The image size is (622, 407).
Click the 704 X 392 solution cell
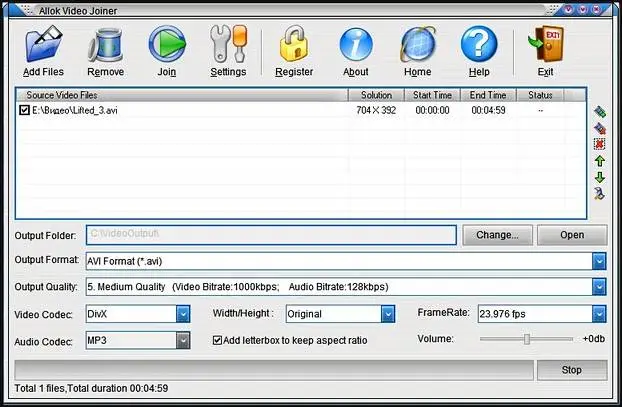pyautogui.click(x=376, y=110)
